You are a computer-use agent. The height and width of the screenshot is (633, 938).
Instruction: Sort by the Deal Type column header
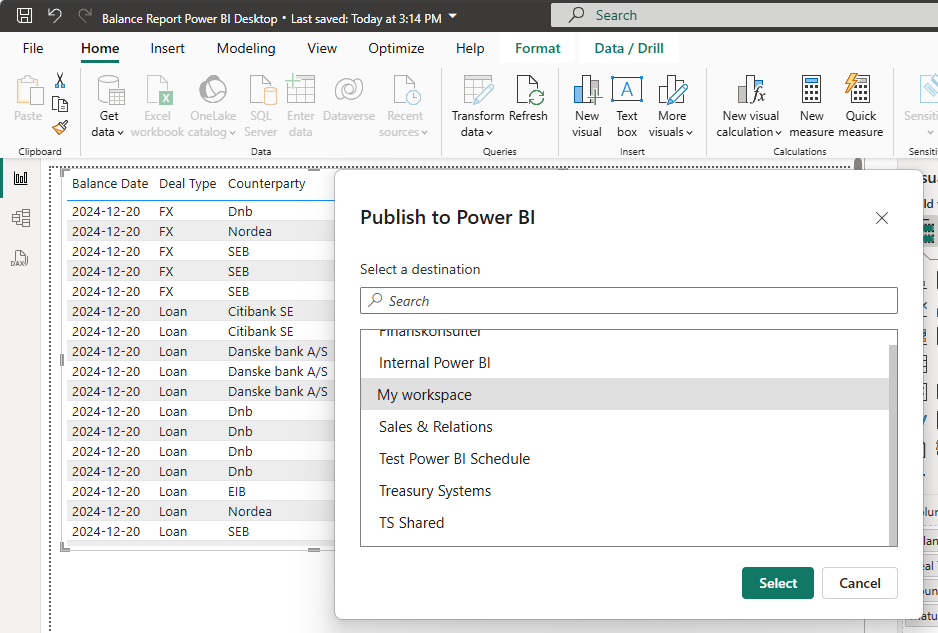point(187,184)
